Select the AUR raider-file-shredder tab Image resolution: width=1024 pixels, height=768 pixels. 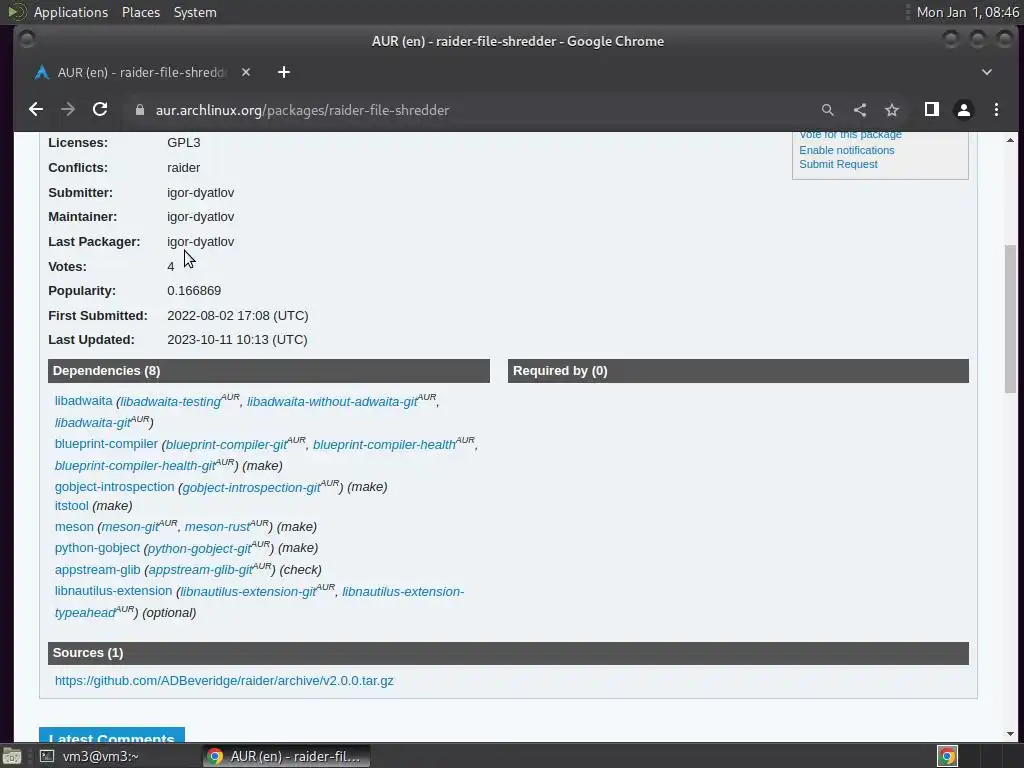(144, 72)
